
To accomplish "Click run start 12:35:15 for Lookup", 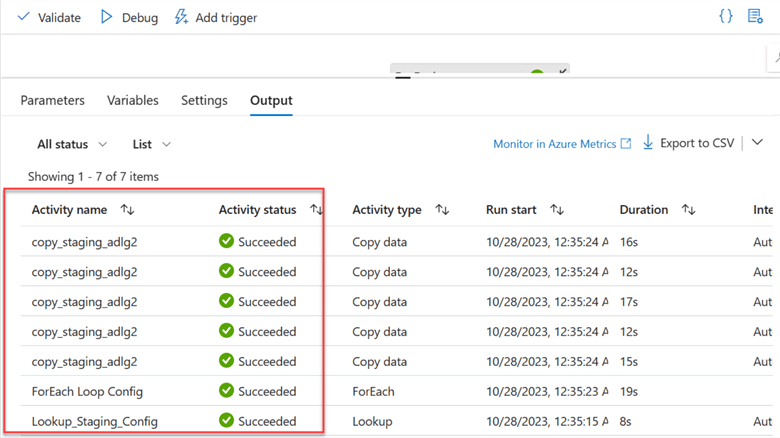I will 547,422.
